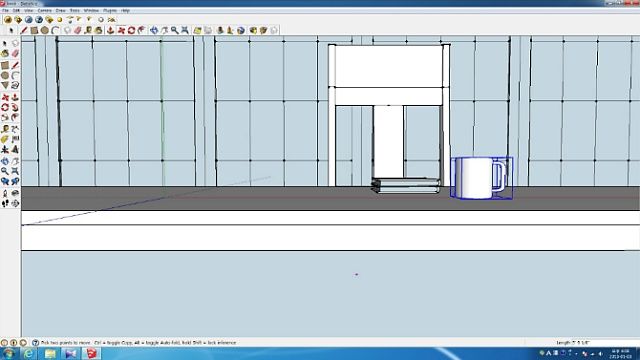Pick the Offset tool in Getting Started toolbar
This screenshot has width=640, height=360.
pyautogui.click(x=141, y=30)
